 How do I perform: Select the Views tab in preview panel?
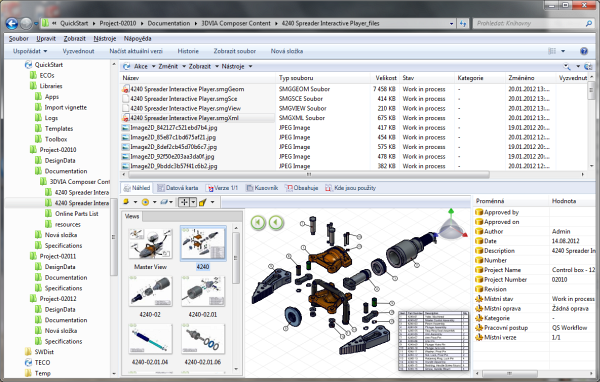(132, 216)
